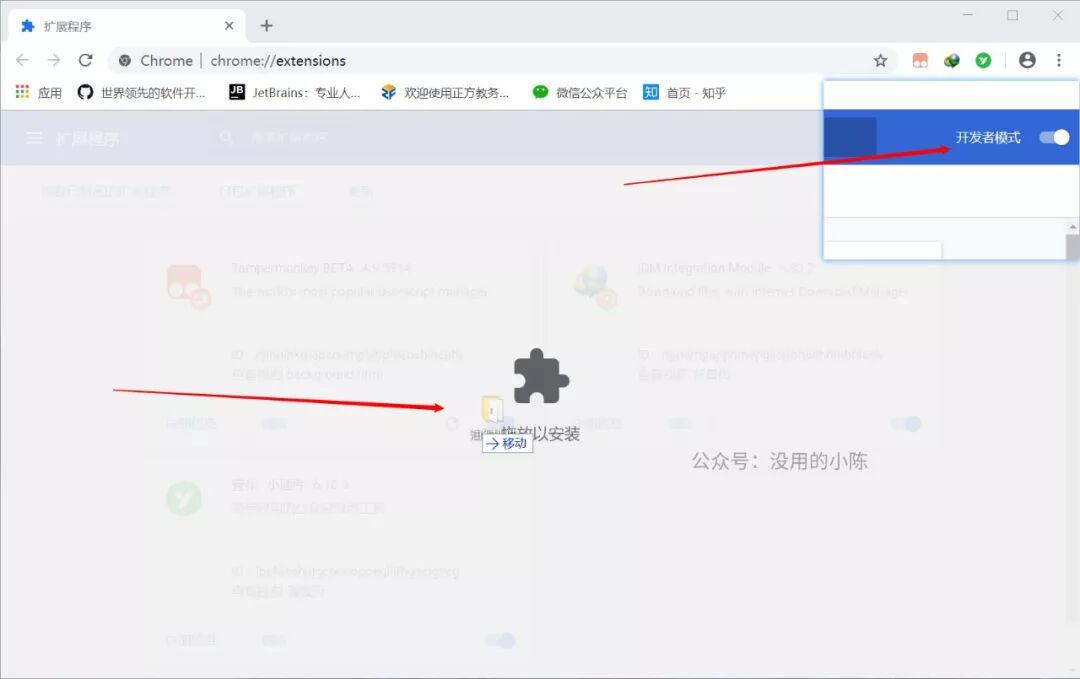
Task: Close the 扩展程序 tab
Action: coord(229,26)
